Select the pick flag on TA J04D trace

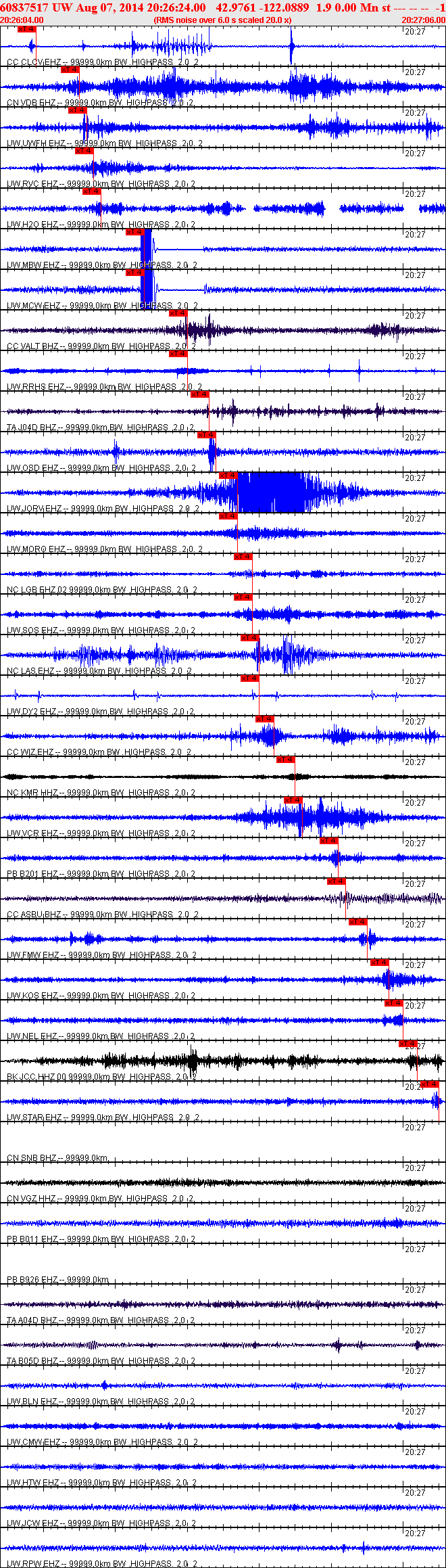pos(200,394)
